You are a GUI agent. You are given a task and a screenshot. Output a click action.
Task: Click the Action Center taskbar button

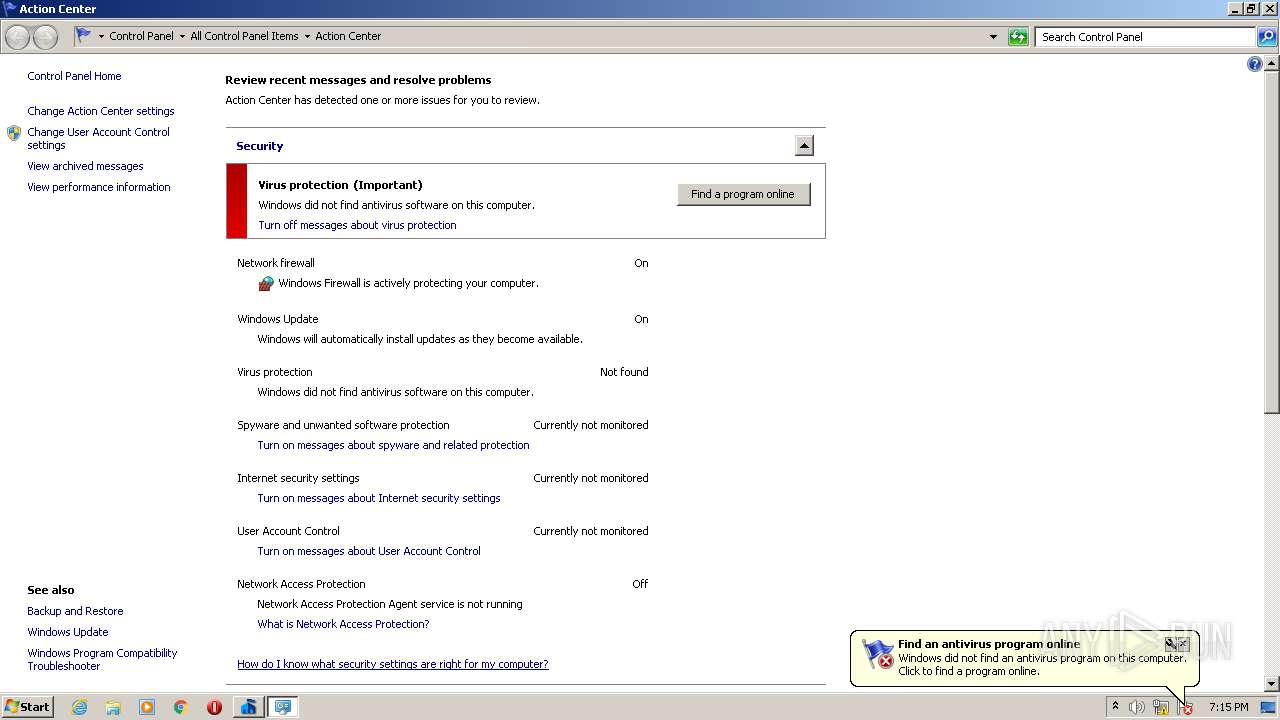click(x=283, y=707)
